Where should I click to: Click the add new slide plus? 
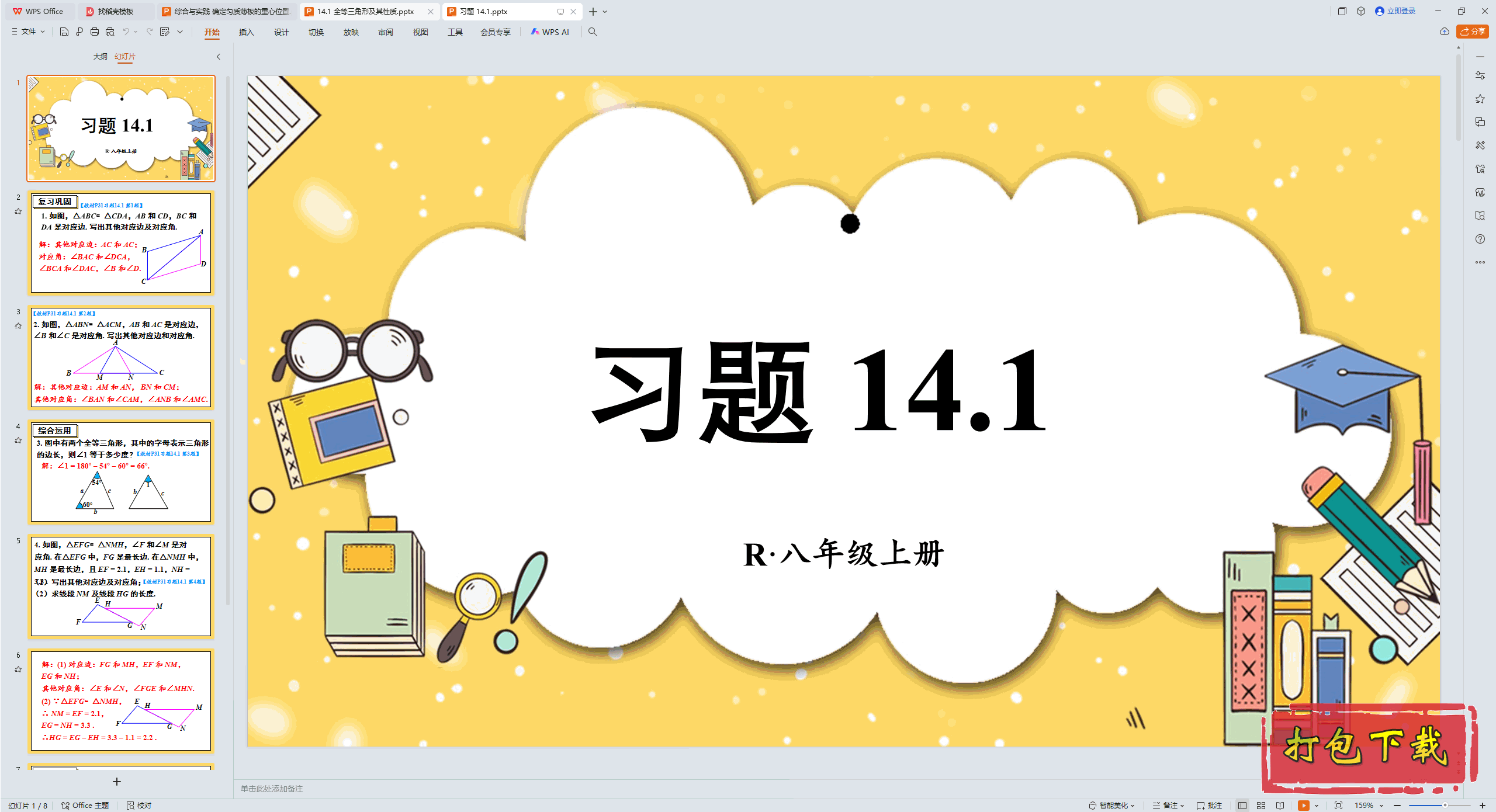[117, 782]
